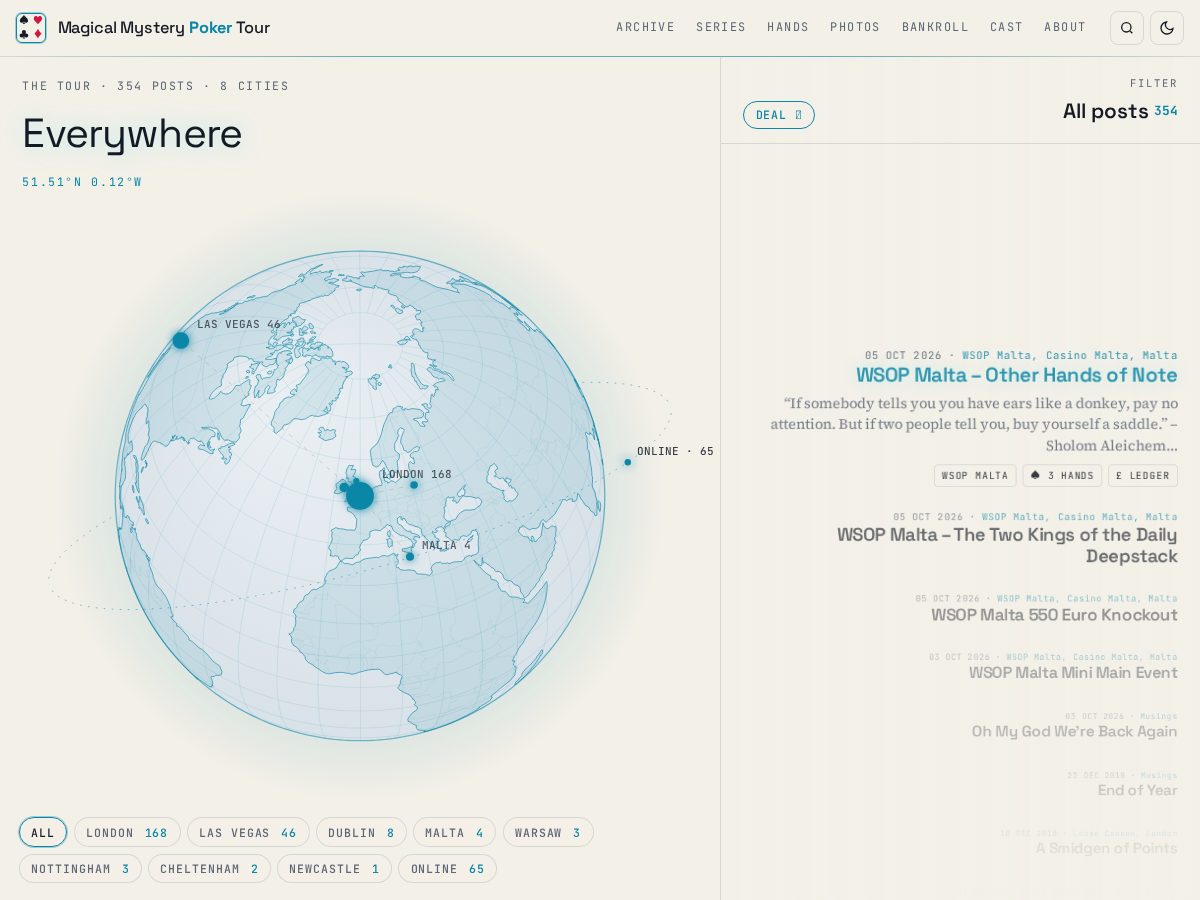Screen dimensions: 1200x900
Task: Click the Malta marker dot on the globe
Action: [x=410, y=556]
